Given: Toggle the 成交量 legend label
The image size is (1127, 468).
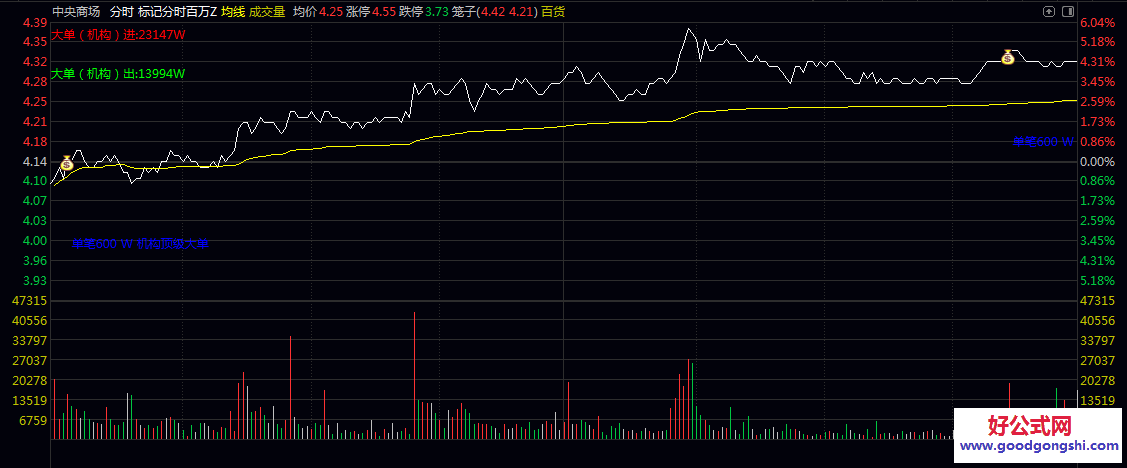Looking at the screenshot, I should [267, 12].
